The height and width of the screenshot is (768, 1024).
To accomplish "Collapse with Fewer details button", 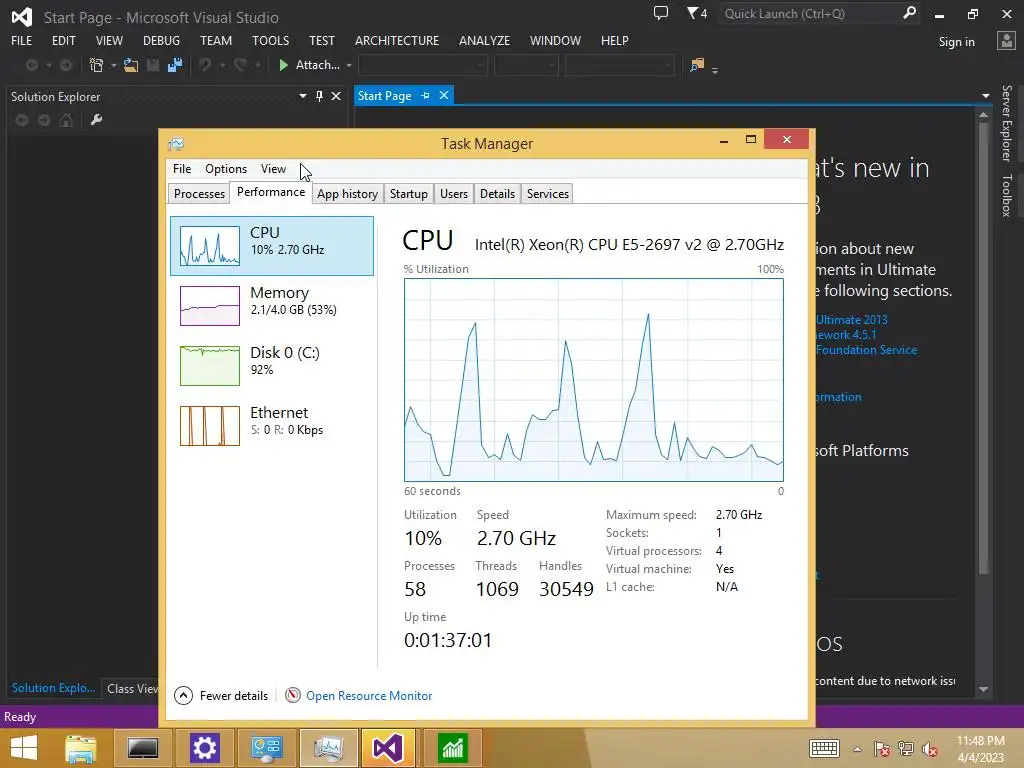I will tap(221, 696).
